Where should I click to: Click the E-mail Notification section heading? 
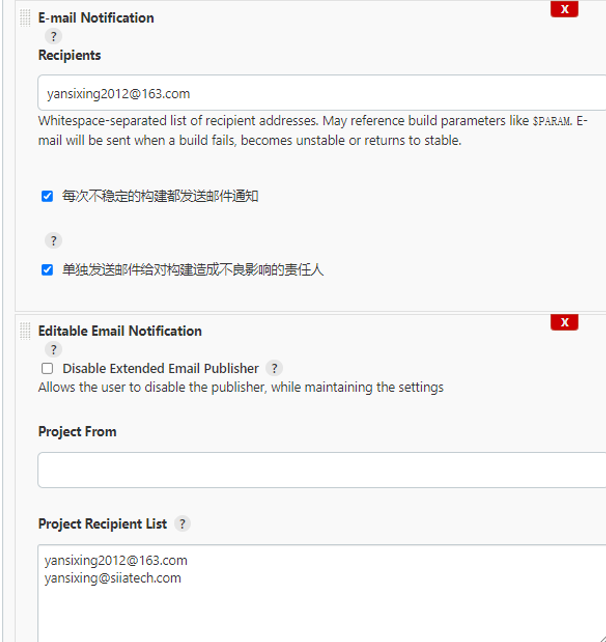coord(96,17)
